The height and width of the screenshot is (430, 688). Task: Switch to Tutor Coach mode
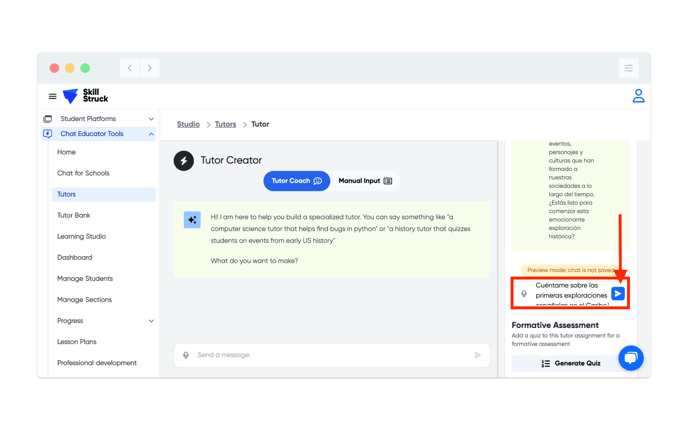point(297,181)
